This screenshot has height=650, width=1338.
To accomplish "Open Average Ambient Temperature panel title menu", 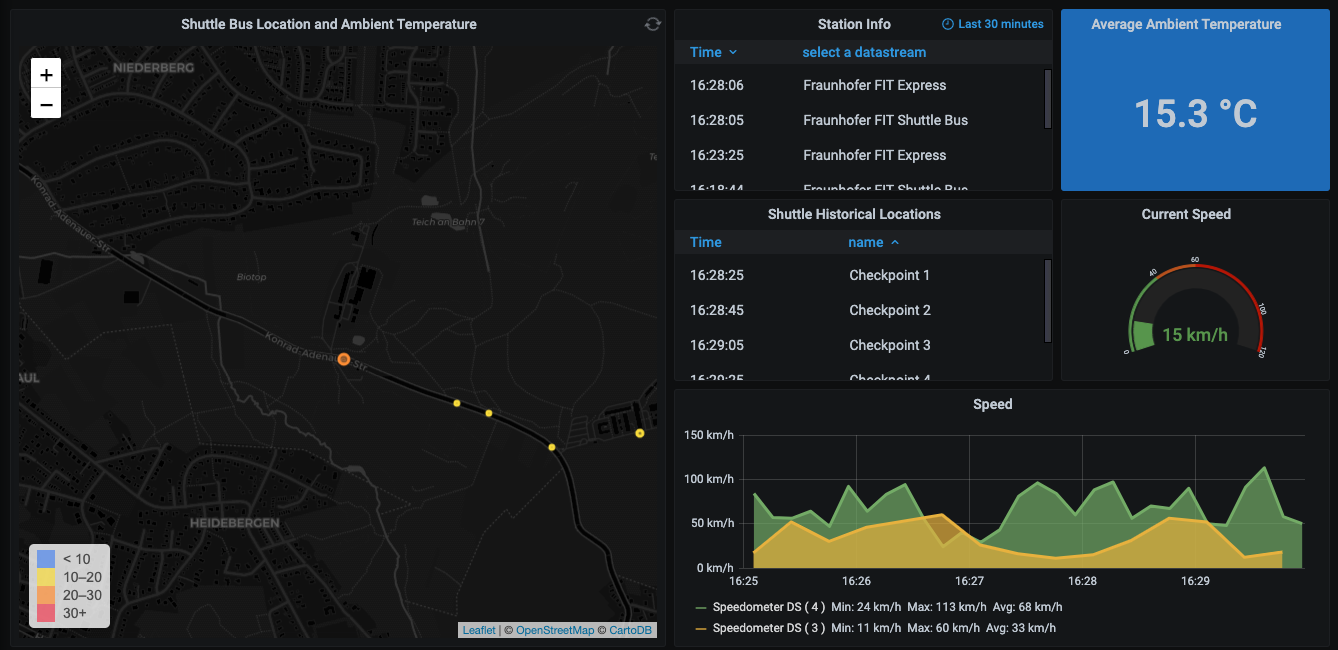I will pos(1186,24).
